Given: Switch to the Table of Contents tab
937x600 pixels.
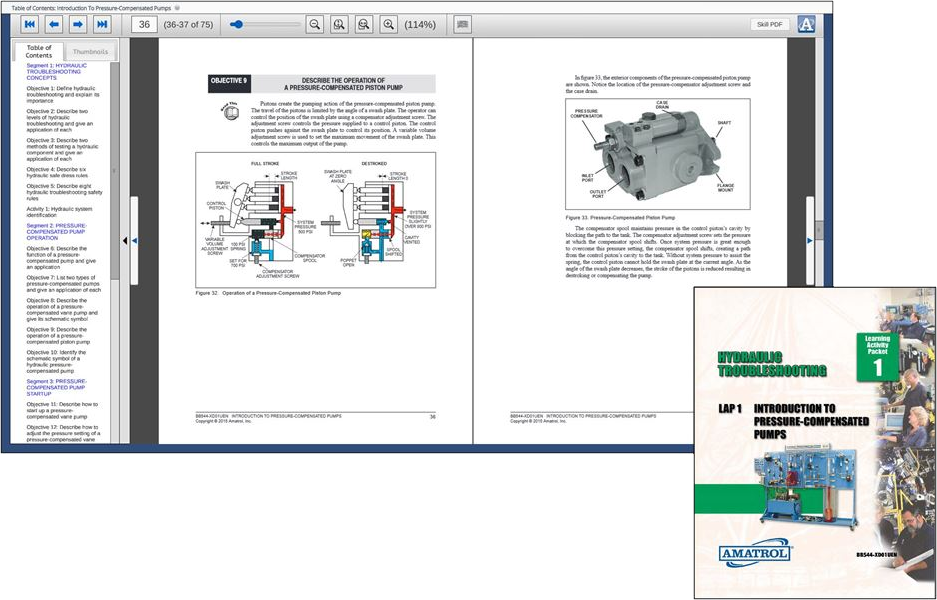Looking at the screenshot, I should pyautogui.click(x=39, y=51).
